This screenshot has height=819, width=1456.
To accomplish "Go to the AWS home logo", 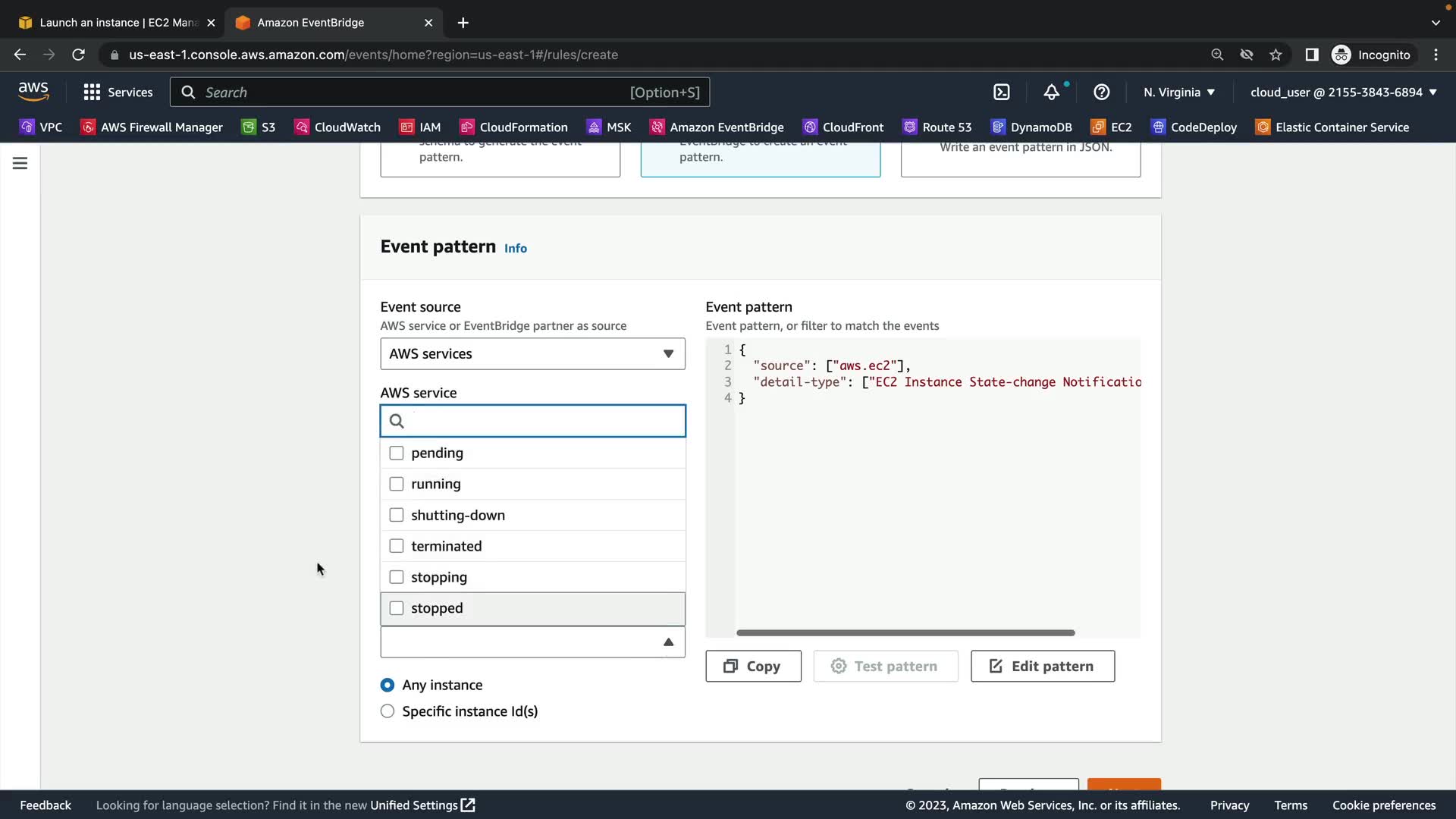I will [33, 92].
